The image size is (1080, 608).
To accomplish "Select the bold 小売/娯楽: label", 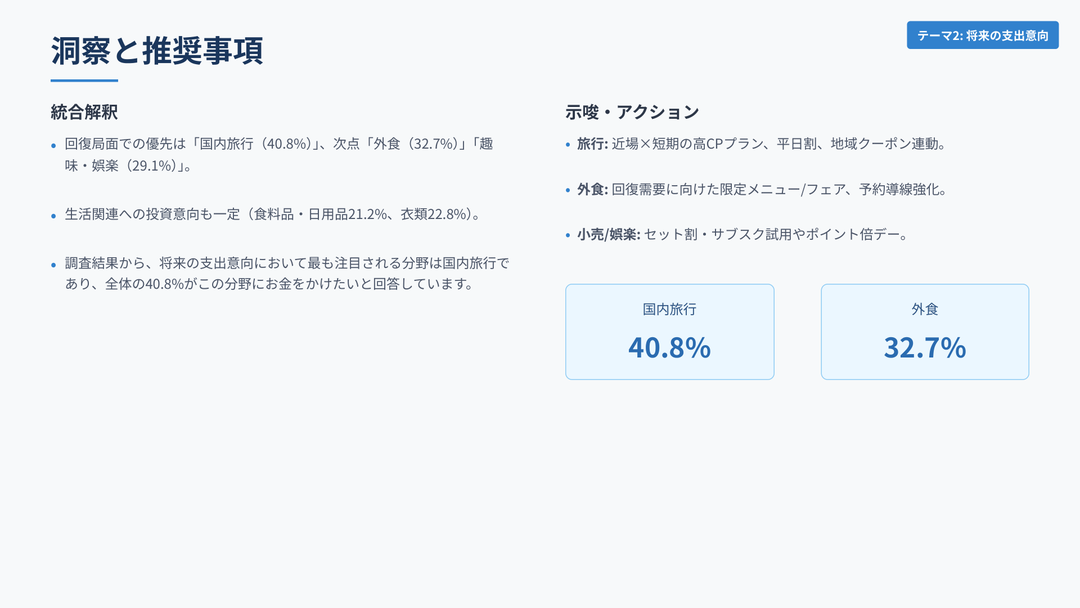I will click(608, 235).
